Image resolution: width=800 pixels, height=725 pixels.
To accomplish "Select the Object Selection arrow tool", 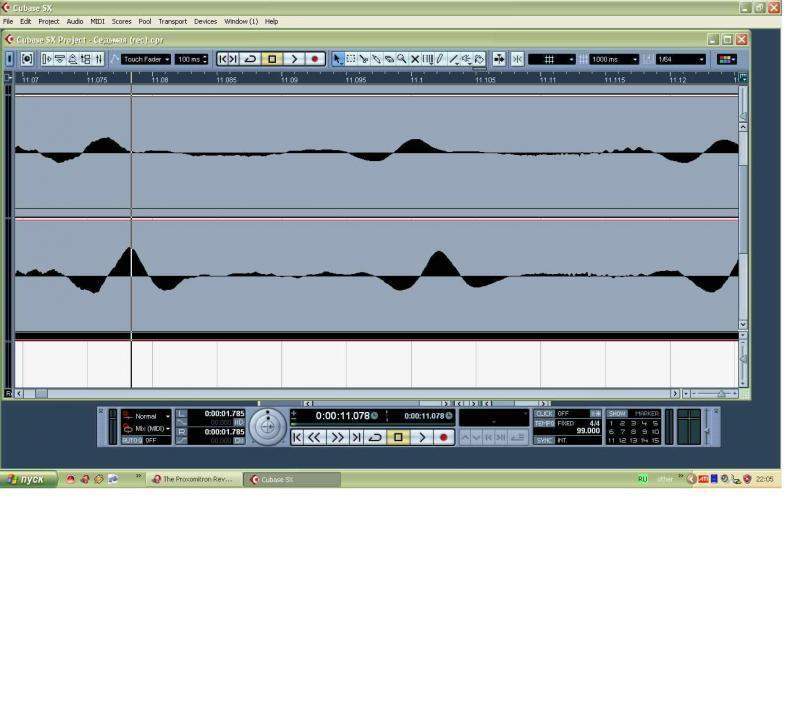I will 338,59.
